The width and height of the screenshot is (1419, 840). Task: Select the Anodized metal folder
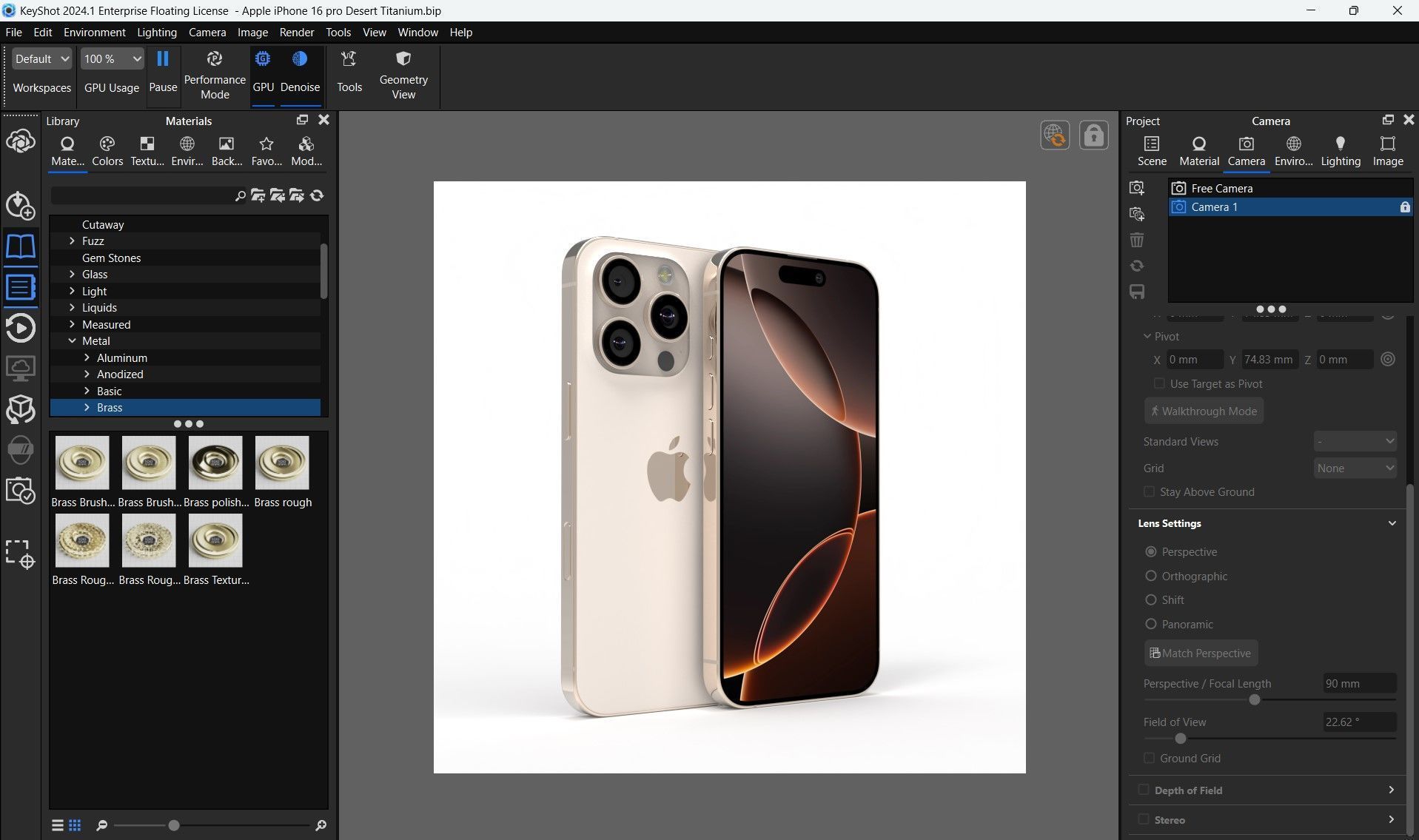[120, 374]
